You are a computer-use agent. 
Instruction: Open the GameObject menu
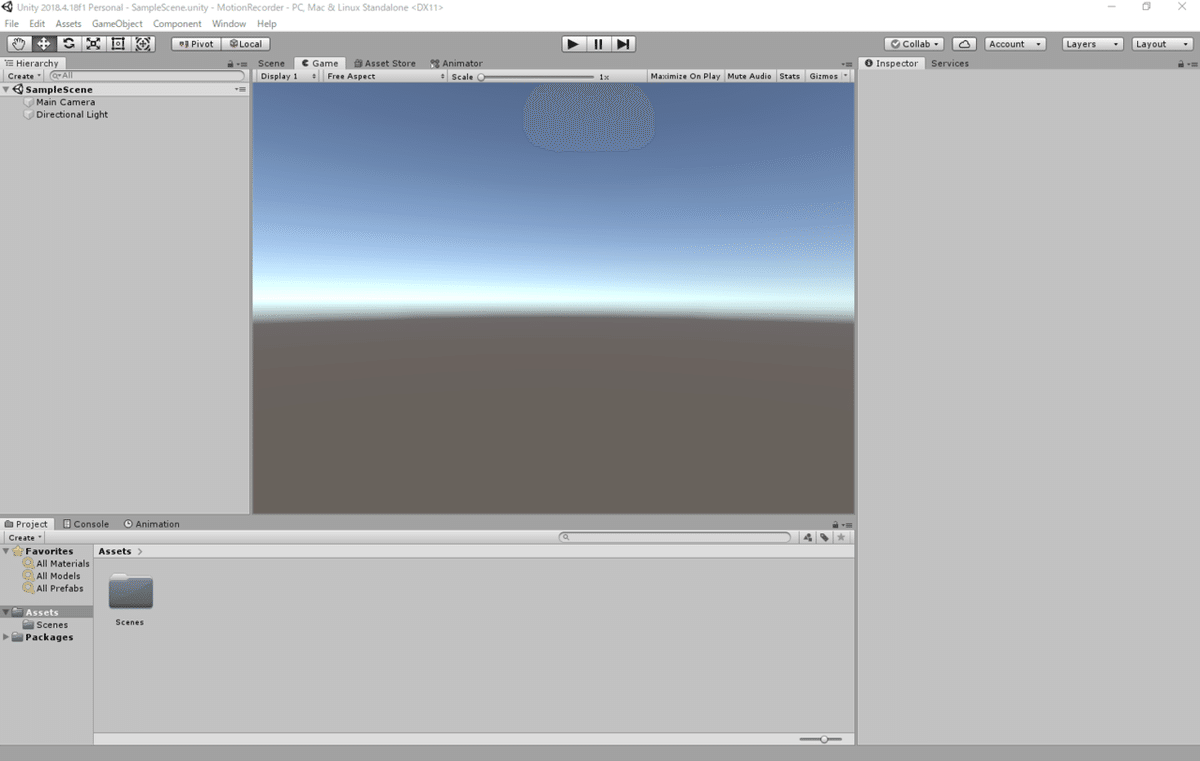[x=117, y=23]
